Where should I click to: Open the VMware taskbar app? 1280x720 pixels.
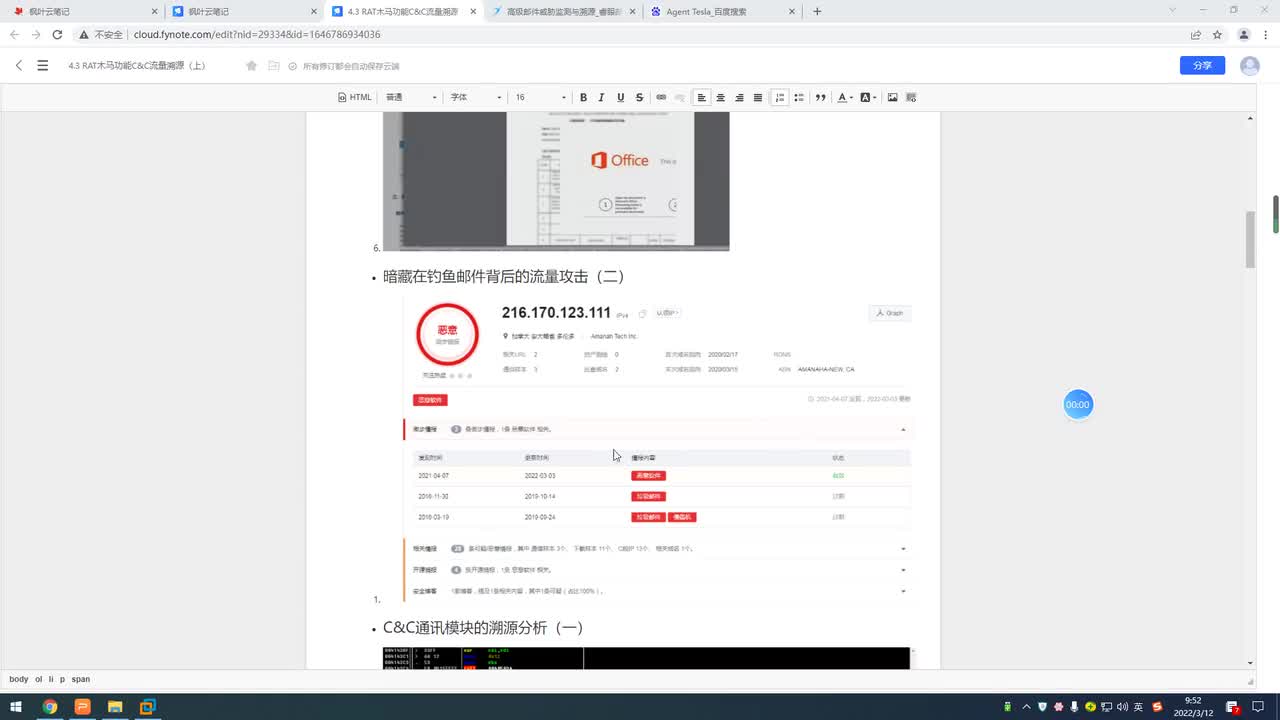tap(147, 706)
